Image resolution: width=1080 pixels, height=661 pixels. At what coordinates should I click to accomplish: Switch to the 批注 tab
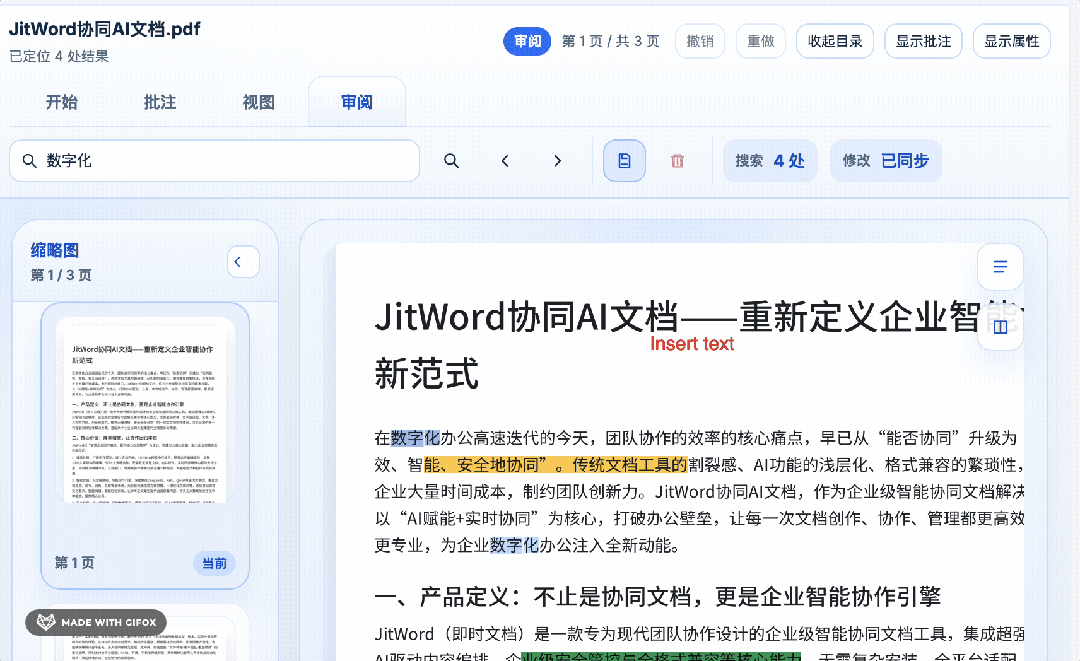point(160,102)
